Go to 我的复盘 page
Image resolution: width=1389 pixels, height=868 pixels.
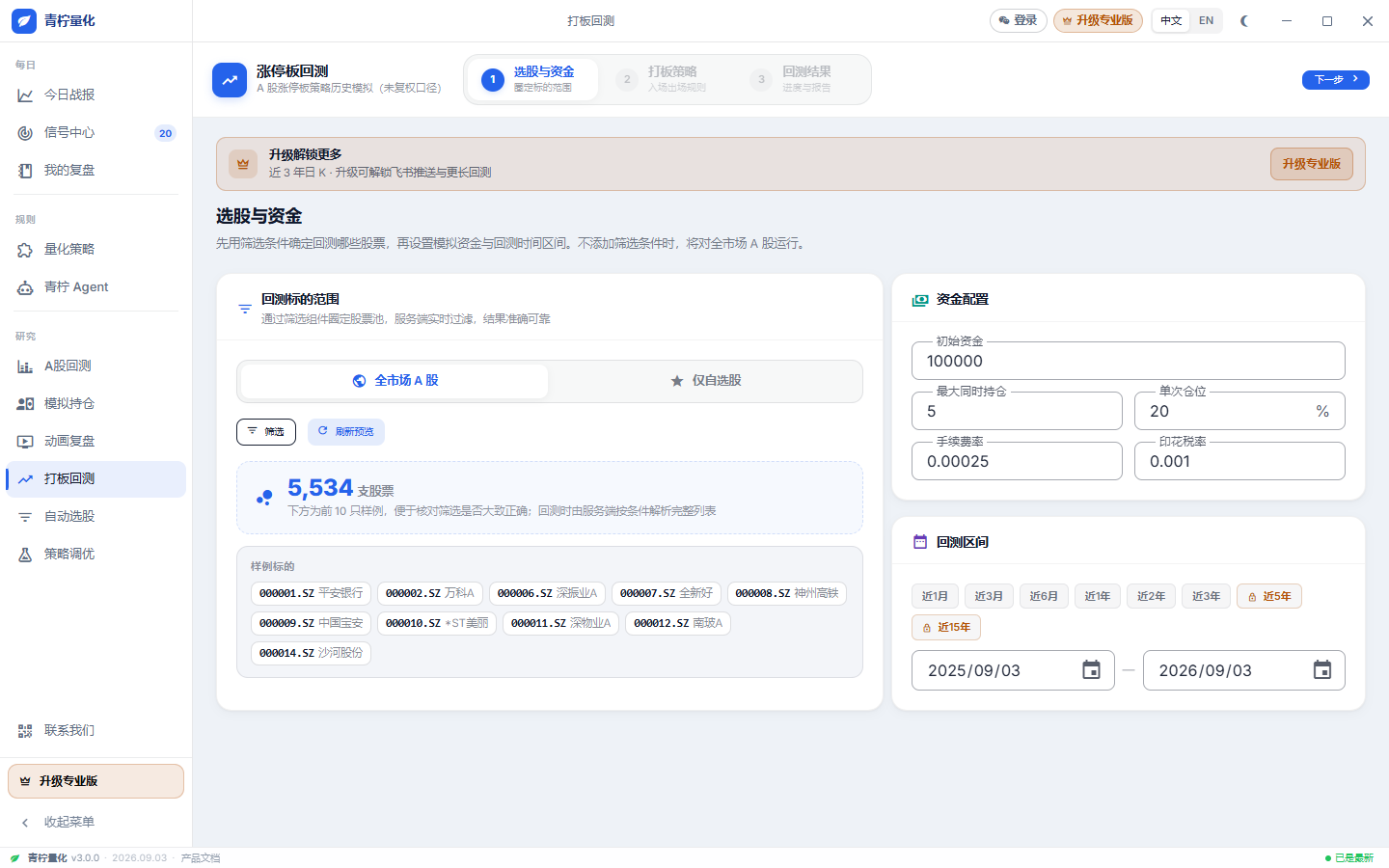coord(95,170)
